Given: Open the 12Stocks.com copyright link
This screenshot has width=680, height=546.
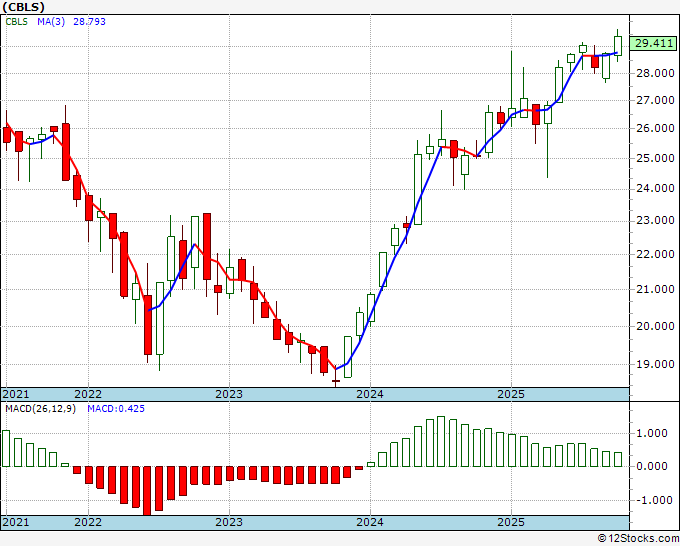Looking at the screenshot, I should coord(638,539).
